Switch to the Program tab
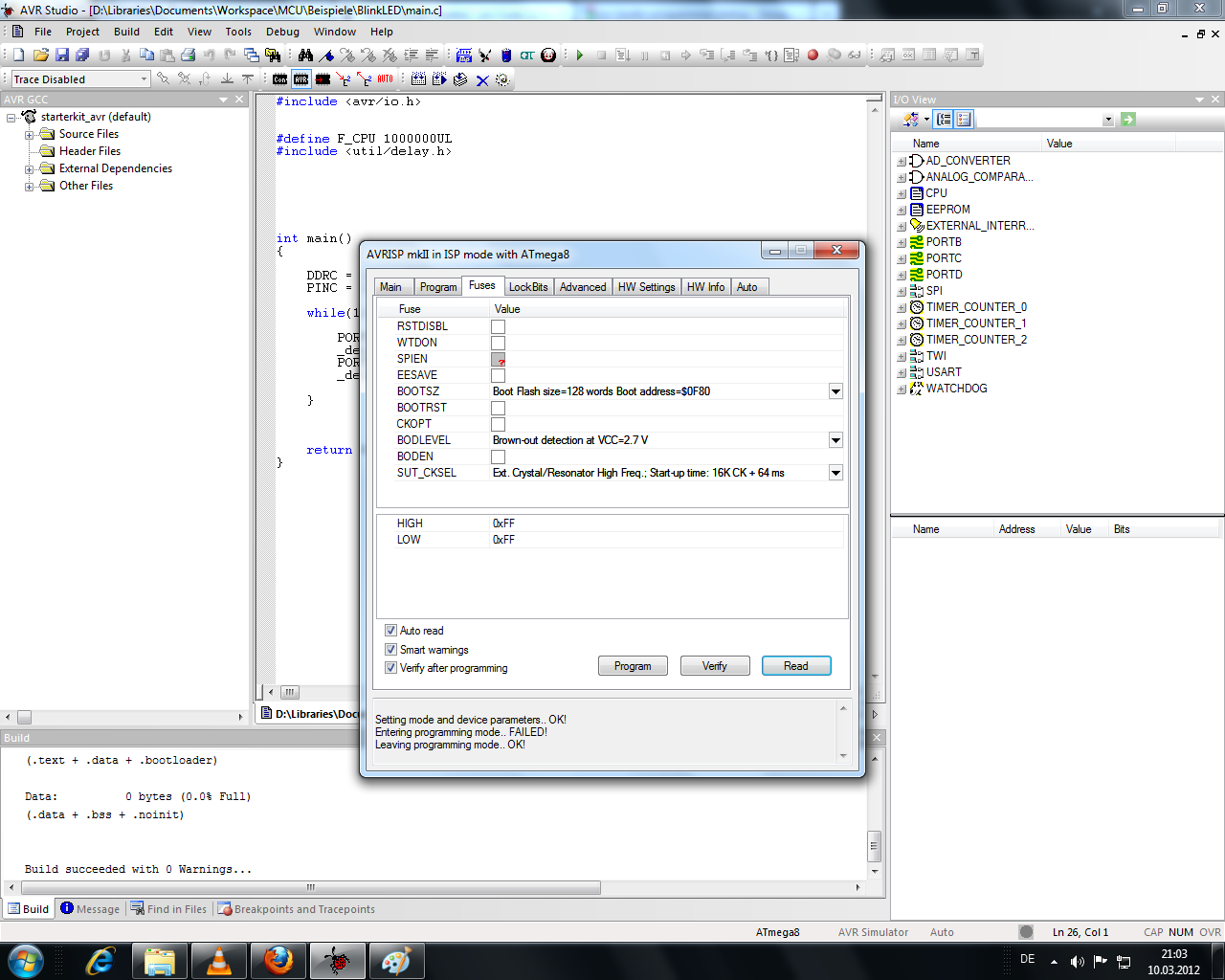Screen dimensions: 1225x980 438,287
